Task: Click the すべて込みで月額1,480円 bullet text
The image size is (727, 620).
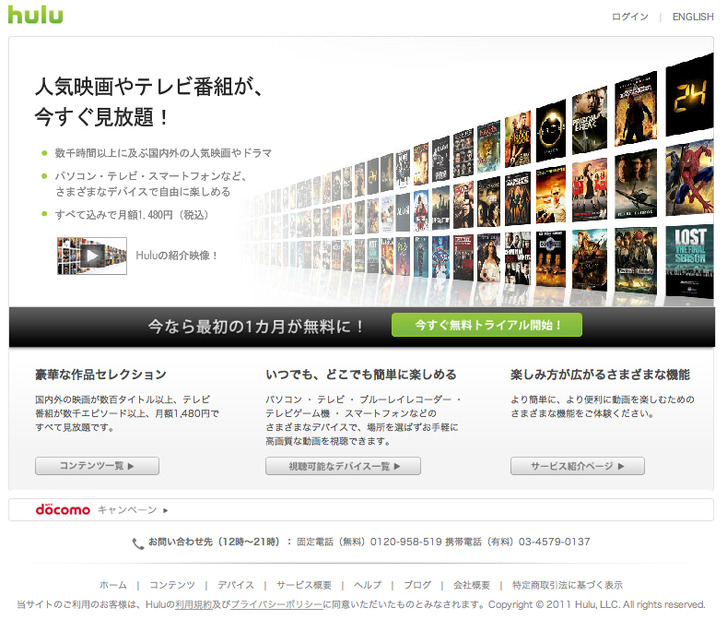Action: tap(132, 215)
